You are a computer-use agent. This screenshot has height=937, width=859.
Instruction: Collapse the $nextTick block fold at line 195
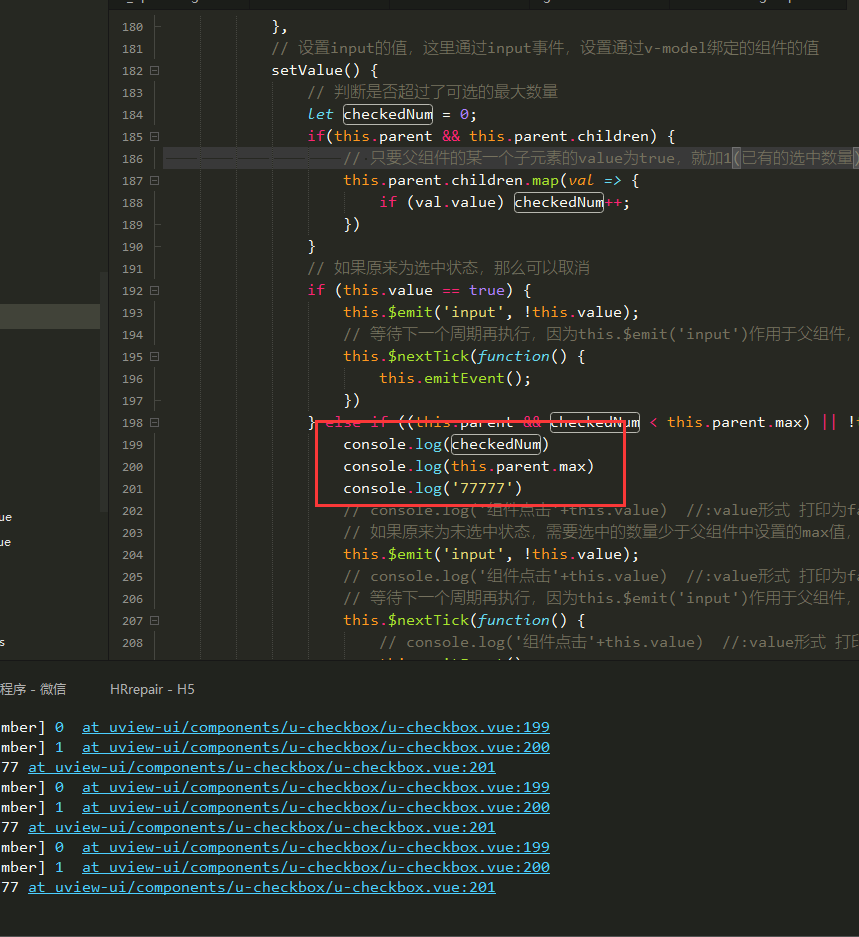point(155,356)
